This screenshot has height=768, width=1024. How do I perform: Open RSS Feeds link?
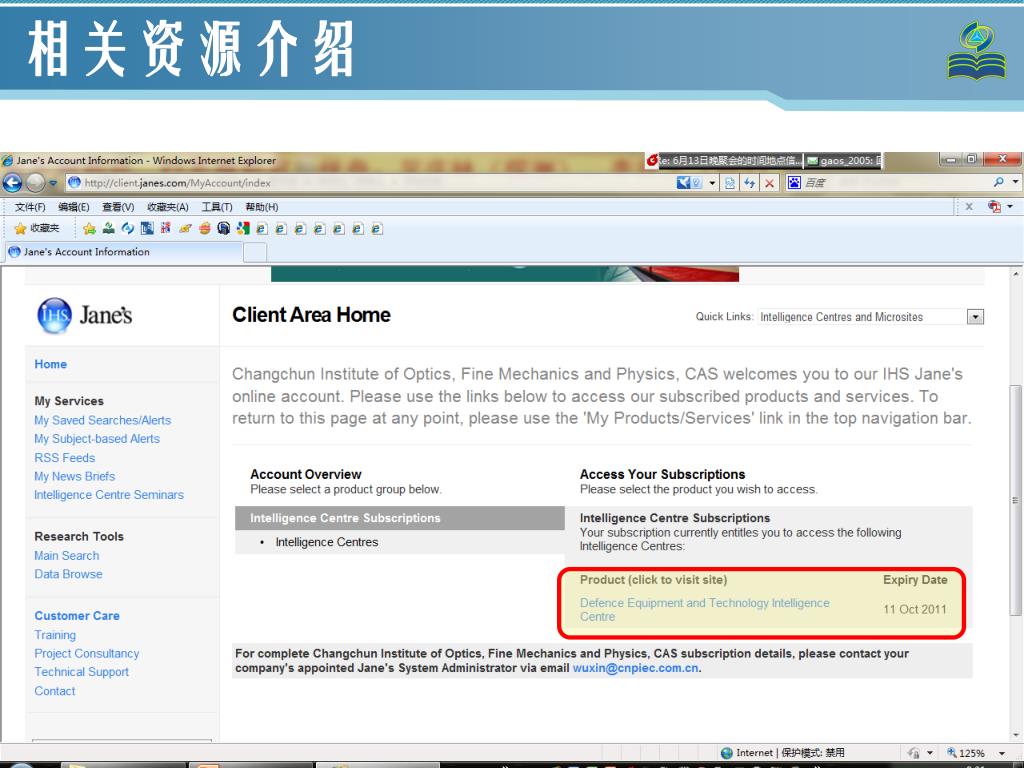pyautogui.click(x=65, y=458)
